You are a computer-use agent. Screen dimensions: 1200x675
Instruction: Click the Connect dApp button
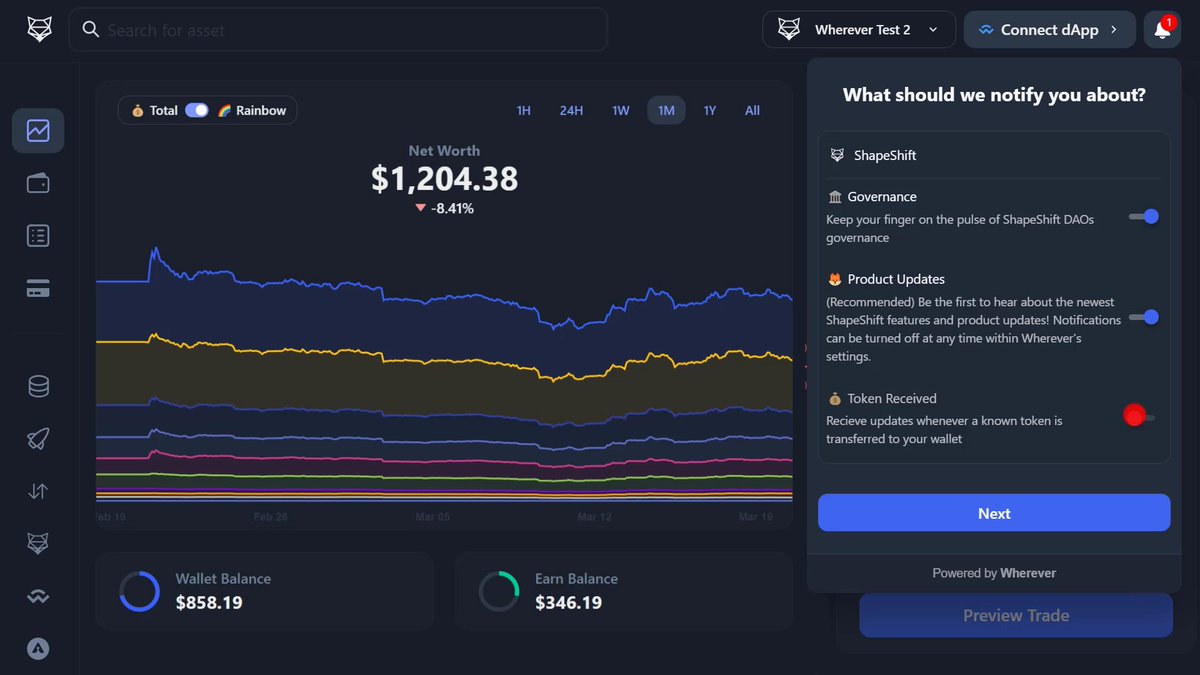pos(1049,30)
